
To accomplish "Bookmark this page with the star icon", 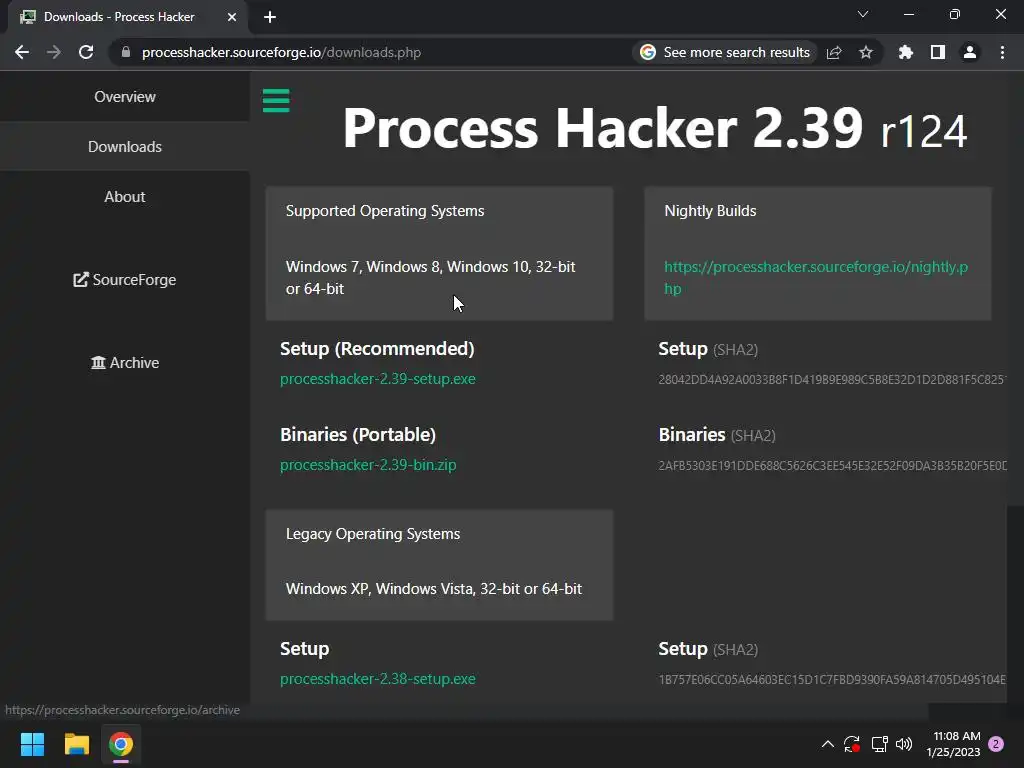I will [865, 52].
